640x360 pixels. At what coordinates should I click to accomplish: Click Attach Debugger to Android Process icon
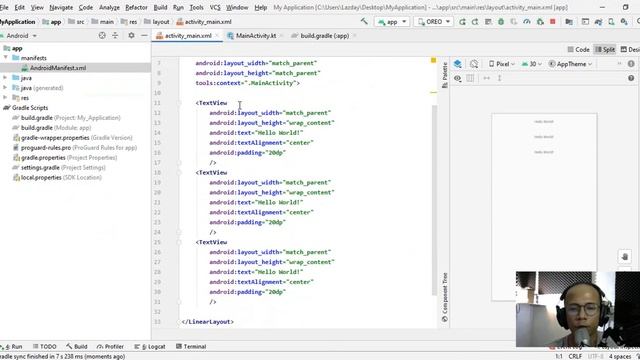540,22
